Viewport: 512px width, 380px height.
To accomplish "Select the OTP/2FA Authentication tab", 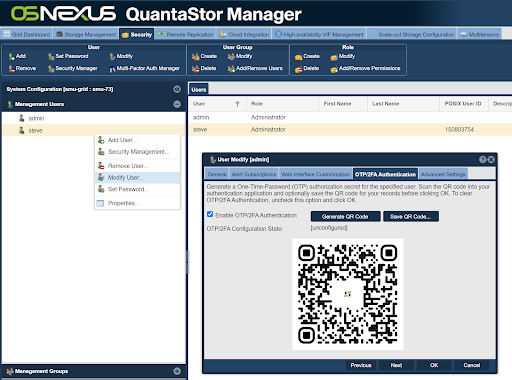I will (385, 174).
